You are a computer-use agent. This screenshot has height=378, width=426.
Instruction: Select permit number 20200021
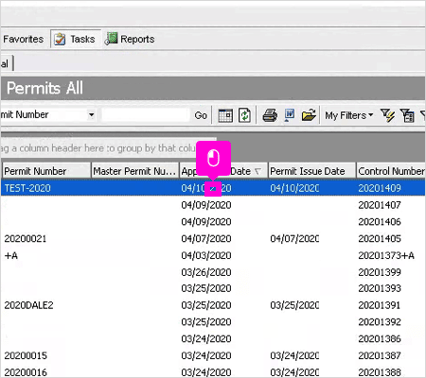click(x=25, y=238)
